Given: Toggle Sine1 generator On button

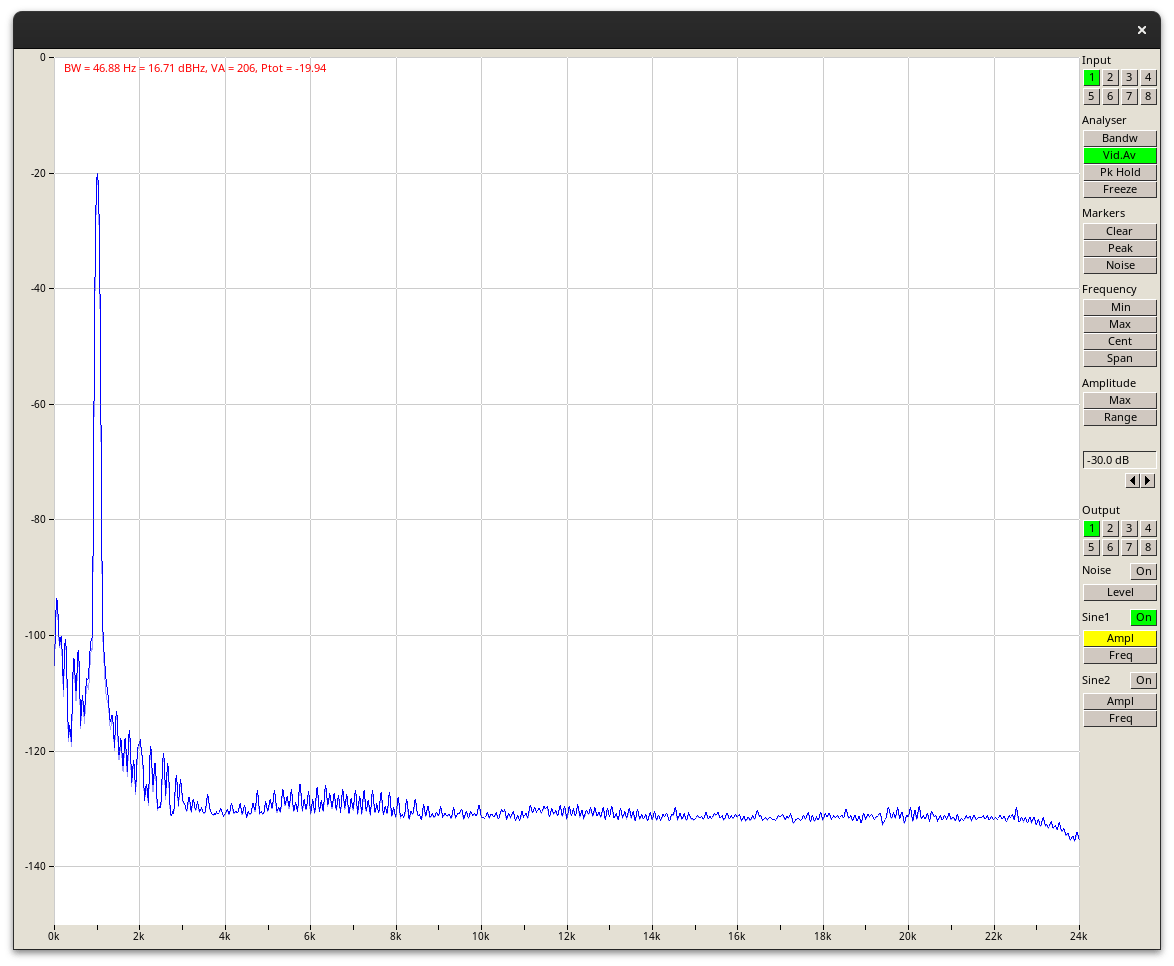Looking at the screenshot, I should [x=1143, y=618].
